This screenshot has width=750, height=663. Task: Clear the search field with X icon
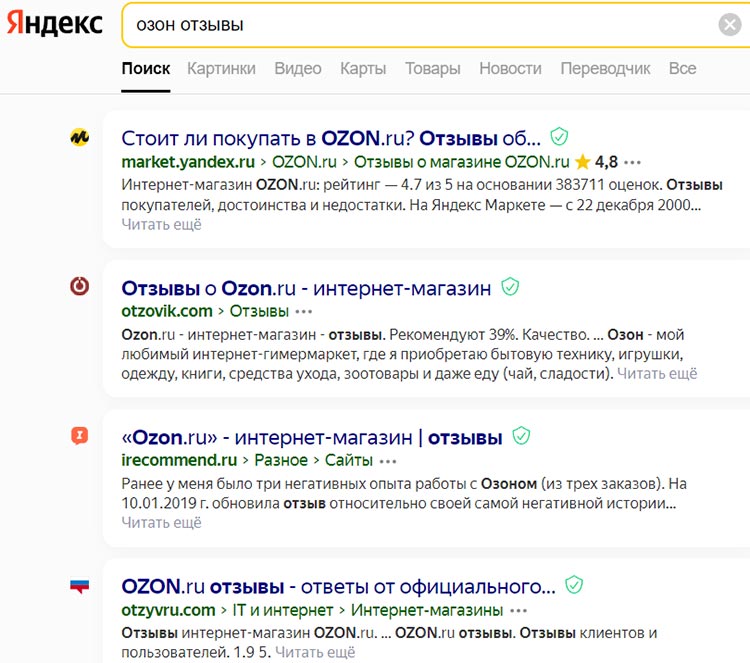(730, 25)
